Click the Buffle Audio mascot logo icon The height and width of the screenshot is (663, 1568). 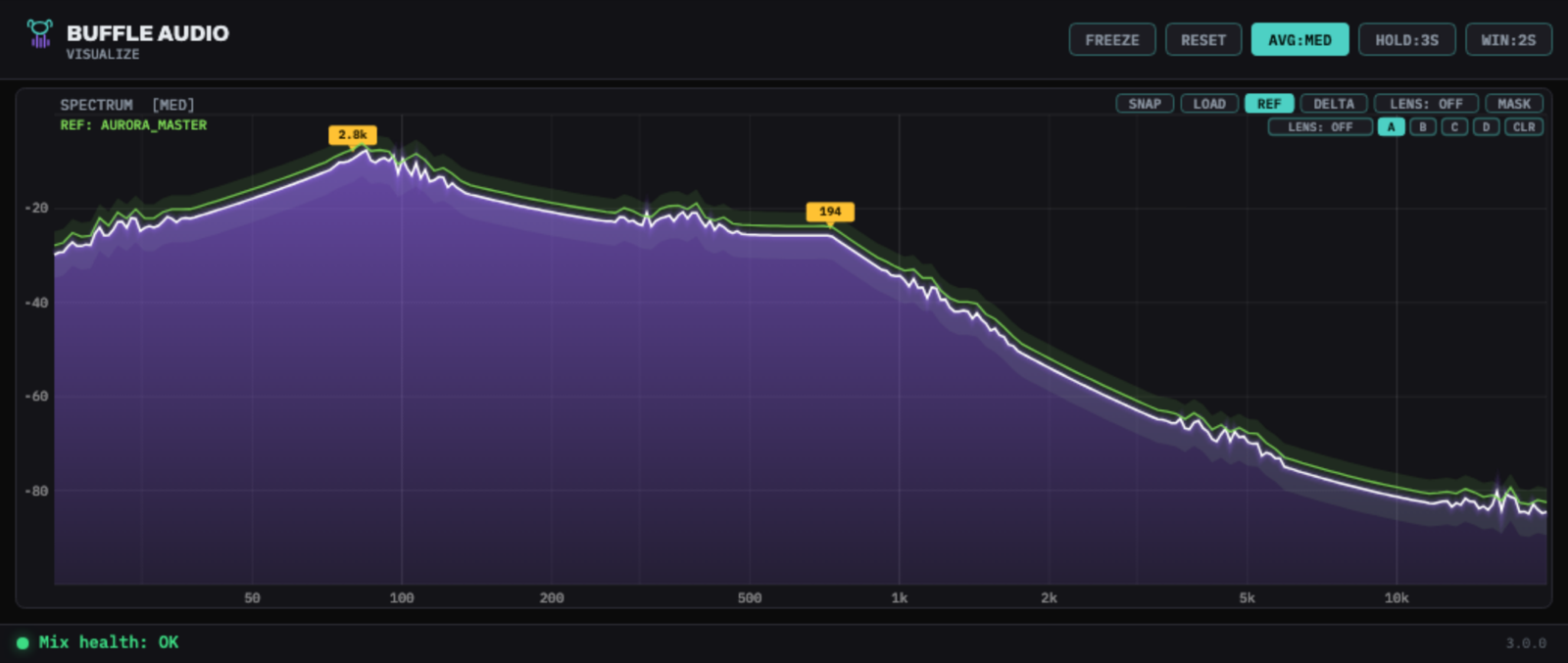pos(39,34)
